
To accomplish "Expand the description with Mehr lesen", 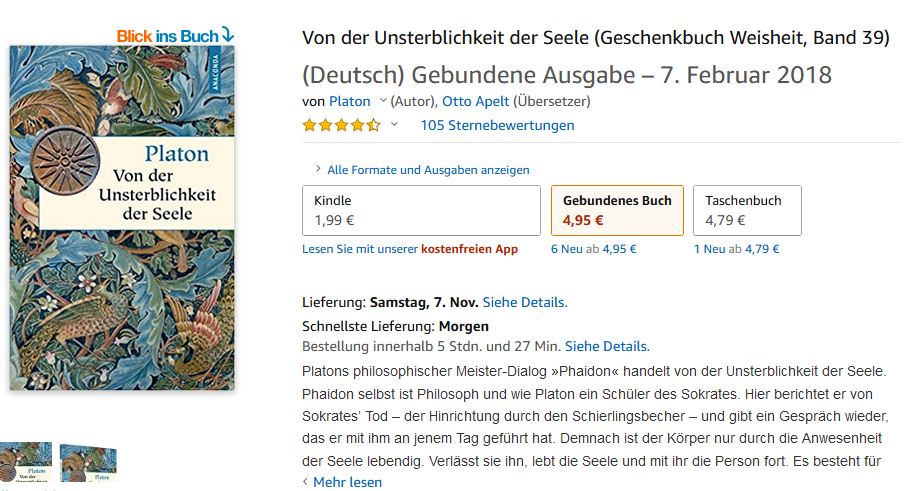I will 347,482.
